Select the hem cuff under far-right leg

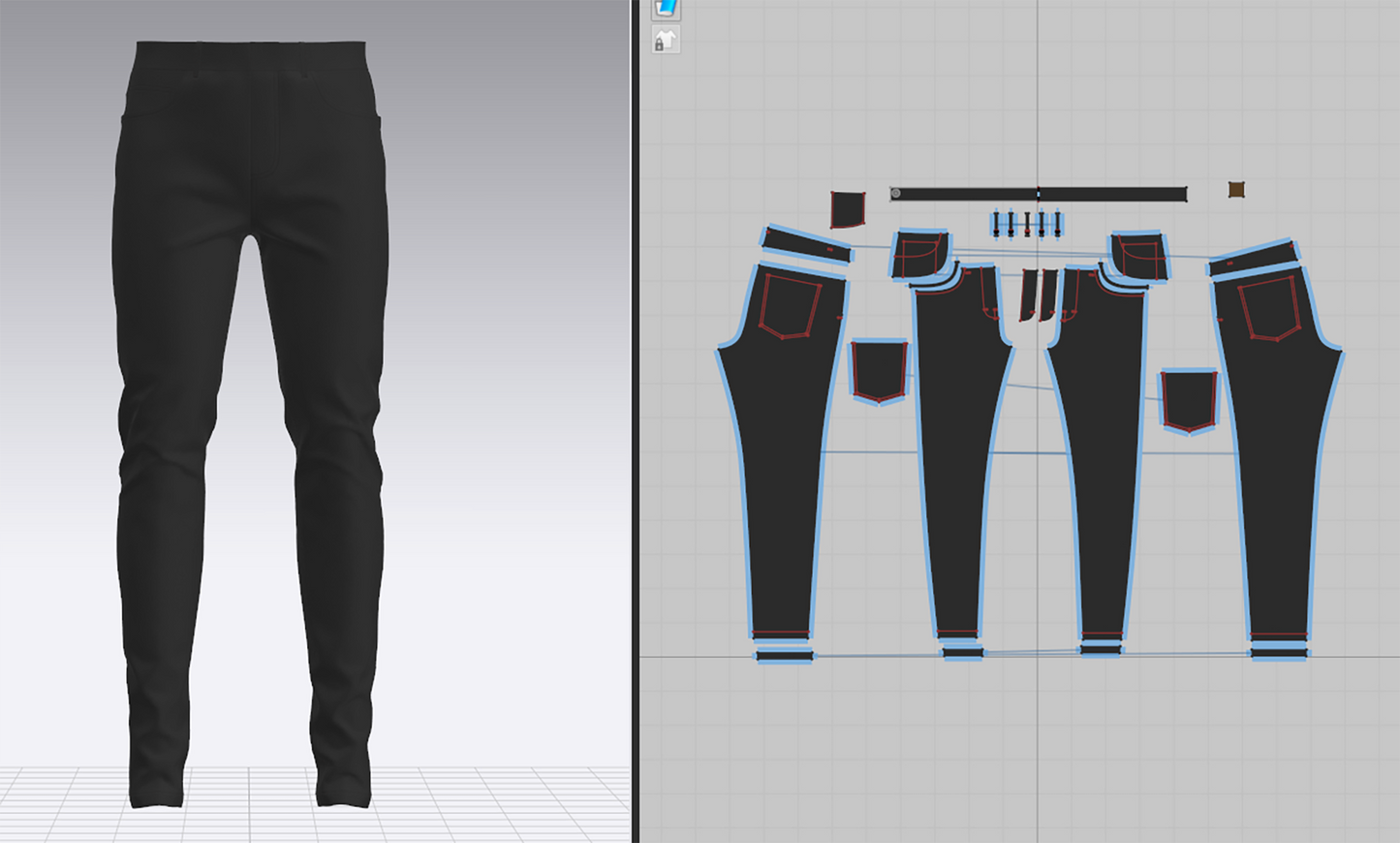1279,655
